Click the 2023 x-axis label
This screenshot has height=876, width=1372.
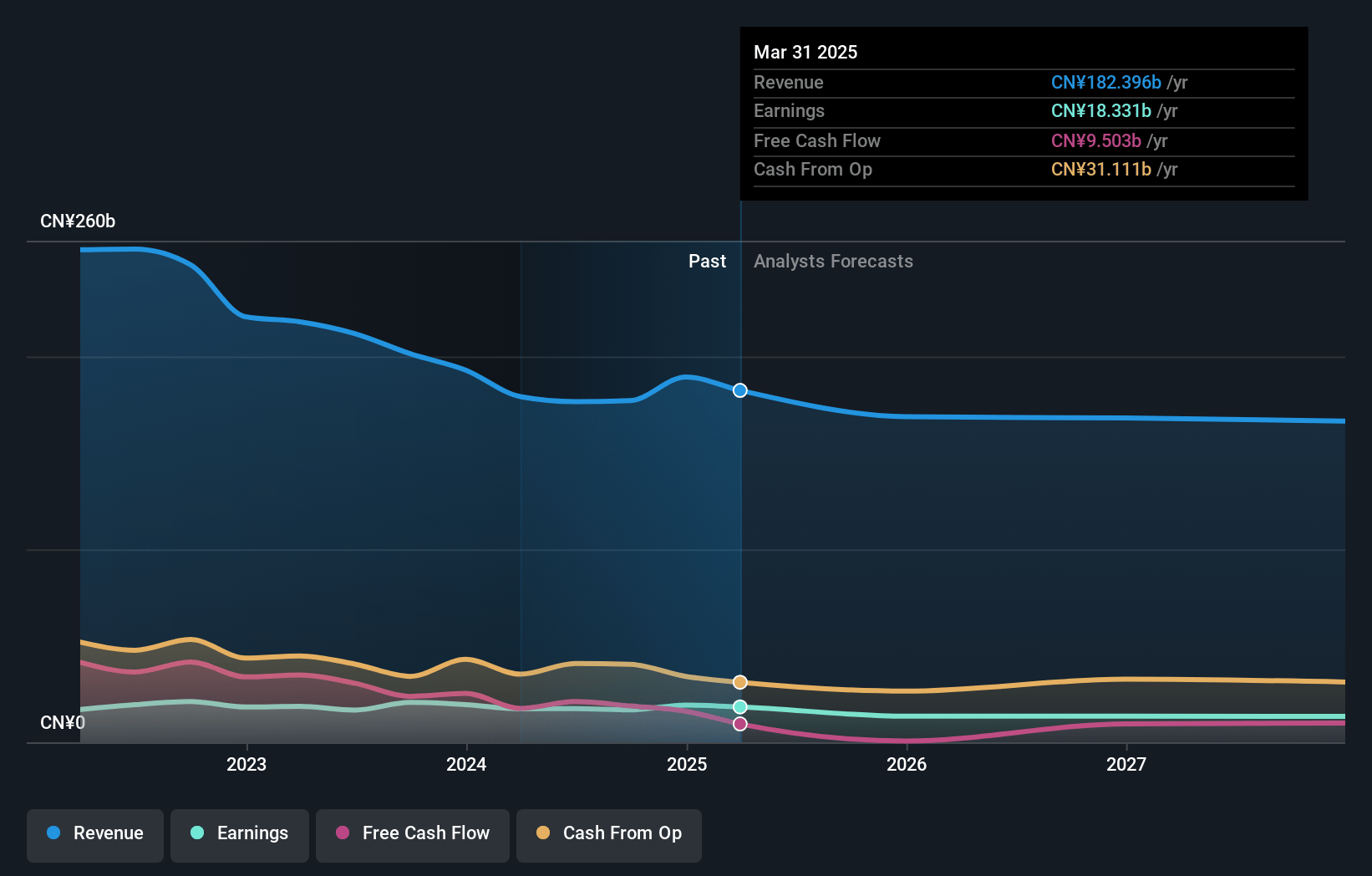coord(246,764)
